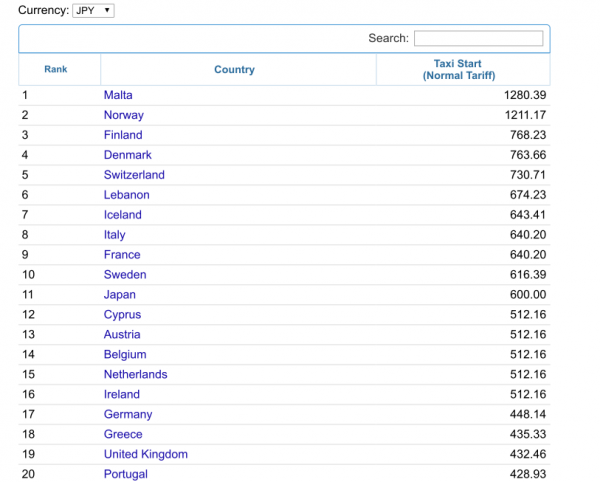The image size is (600, 482).
Task: Select the Finland link
Action: tap(123, 135)
